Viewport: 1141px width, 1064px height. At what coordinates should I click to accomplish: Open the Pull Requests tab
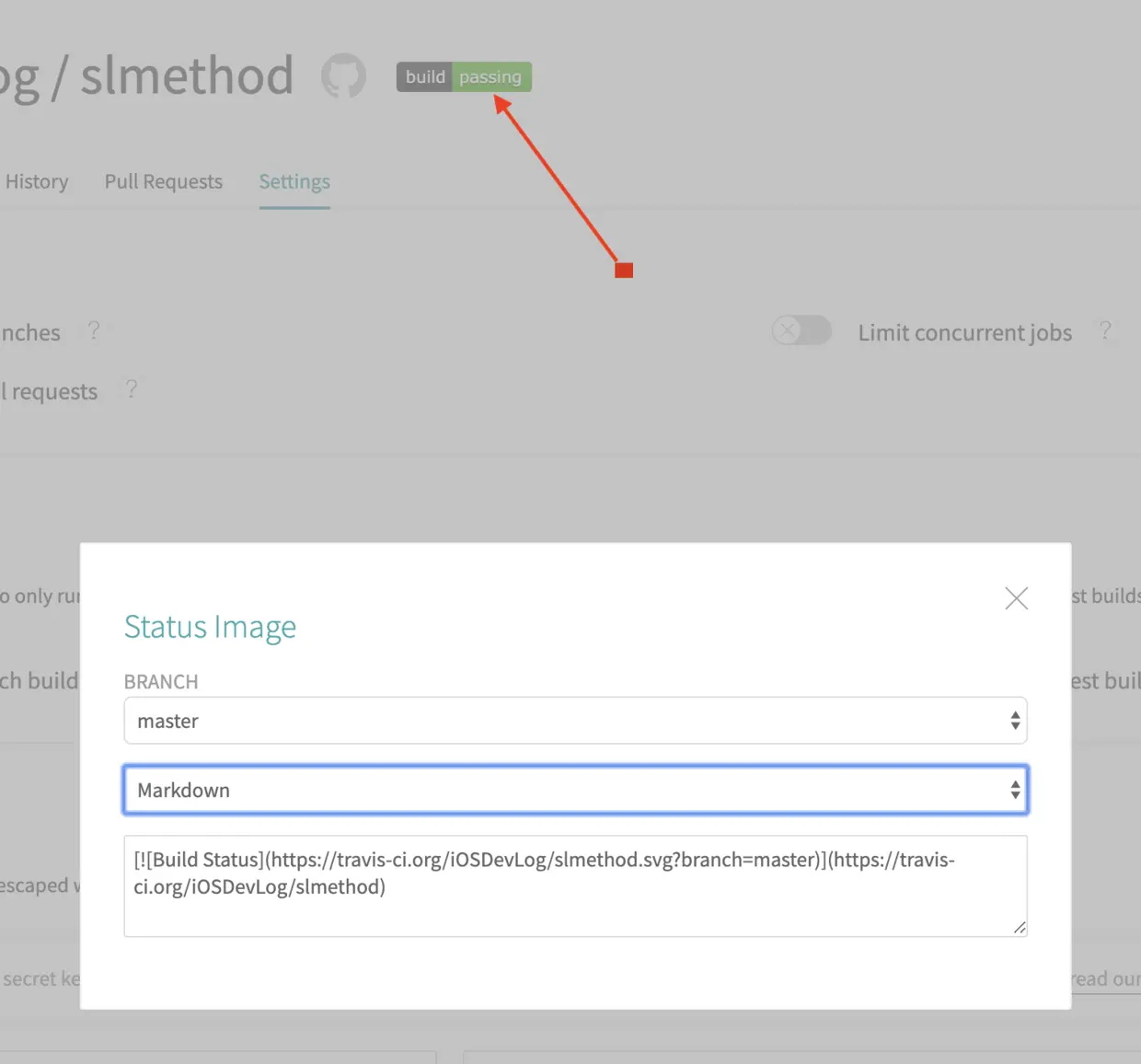[x=163, y=181]
